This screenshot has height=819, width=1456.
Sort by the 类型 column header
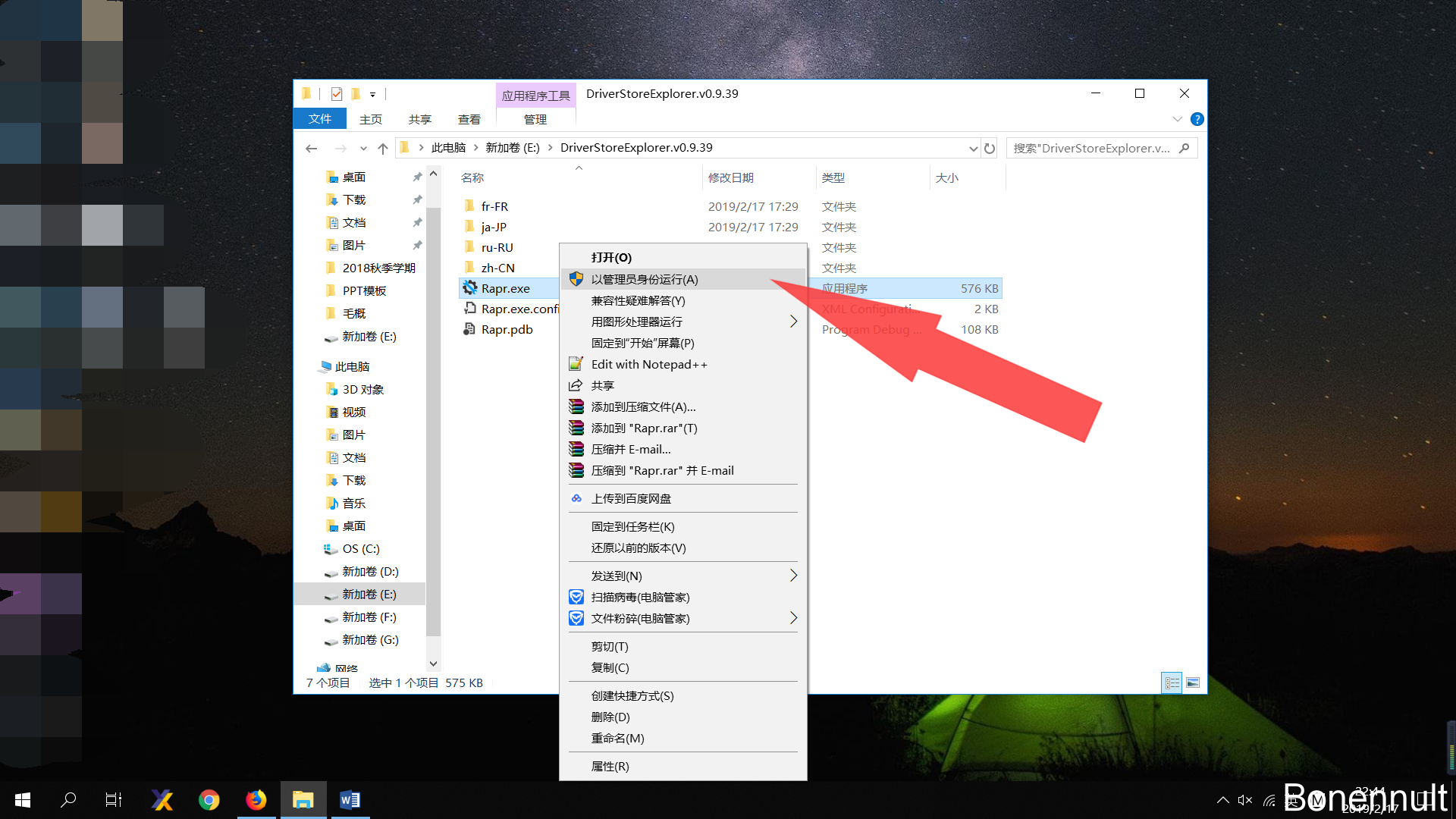click(872, 177)
